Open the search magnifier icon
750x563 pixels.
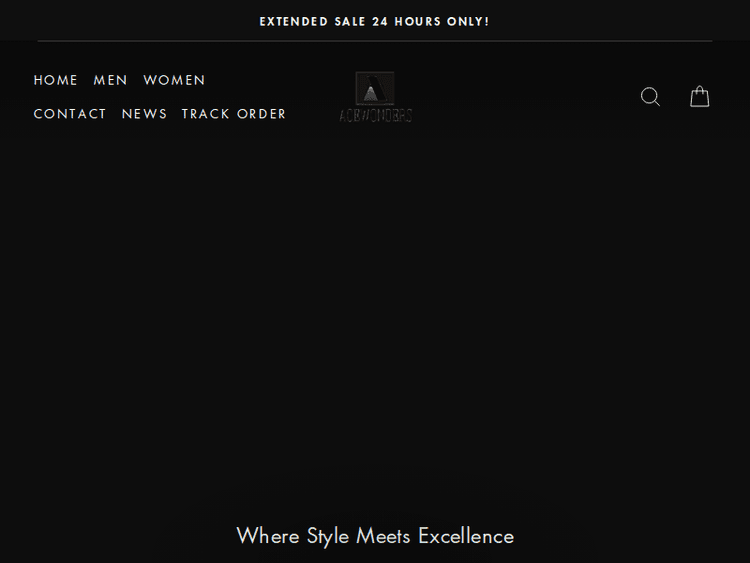650,97
